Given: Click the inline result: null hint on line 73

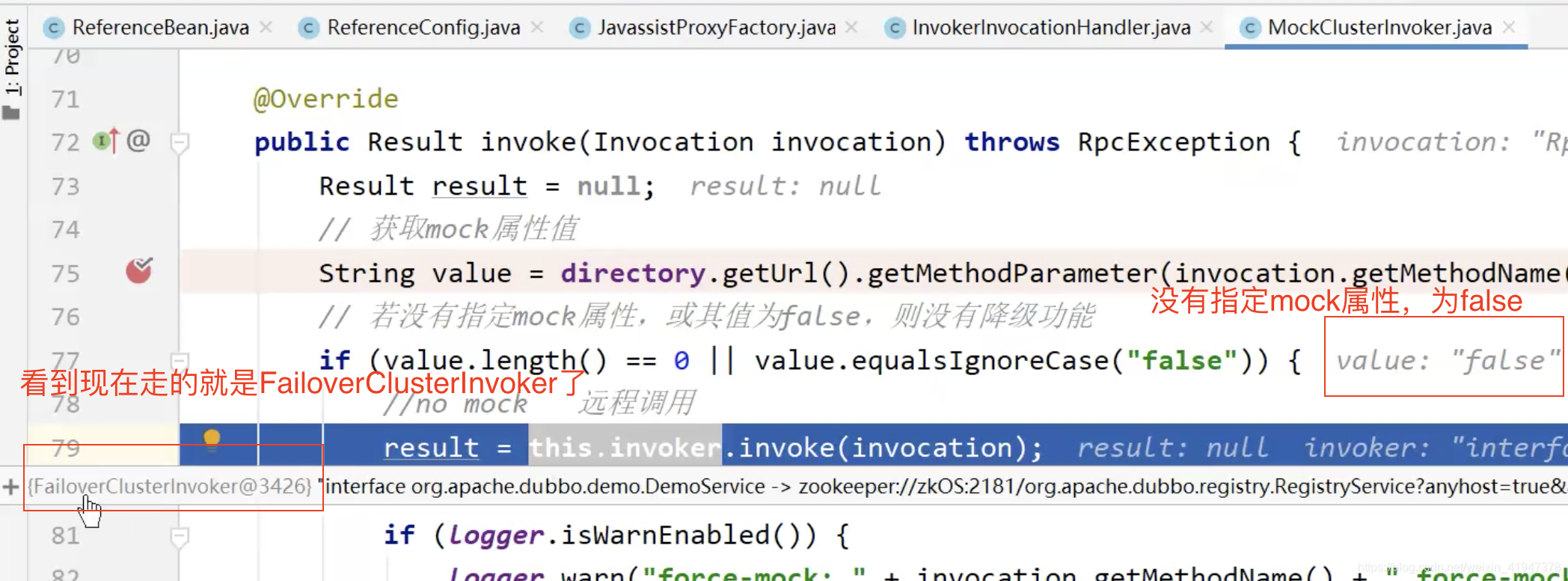Looking at the screenshot, I should click(x=785, y=186).
